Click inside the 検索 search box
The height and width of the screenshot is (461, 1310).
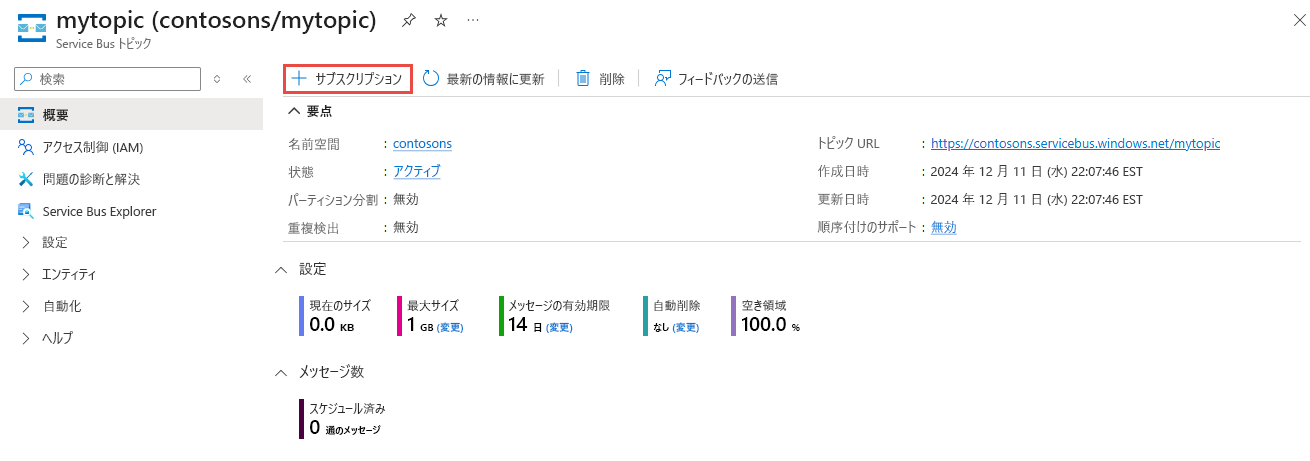pos(108,79)
